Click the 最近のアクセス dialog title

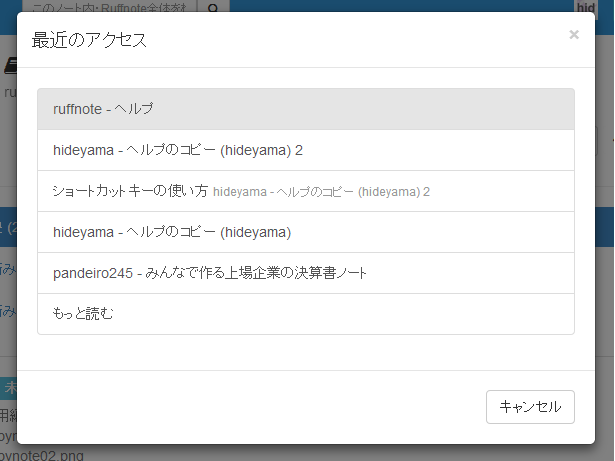(90, 40)
